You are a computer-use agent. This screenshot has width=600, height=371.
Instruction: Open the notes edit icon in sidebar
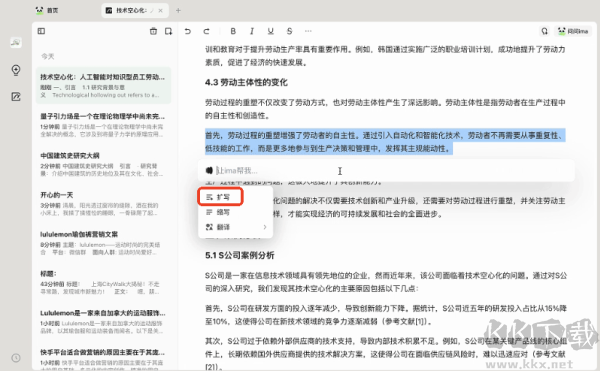point(16,97)
